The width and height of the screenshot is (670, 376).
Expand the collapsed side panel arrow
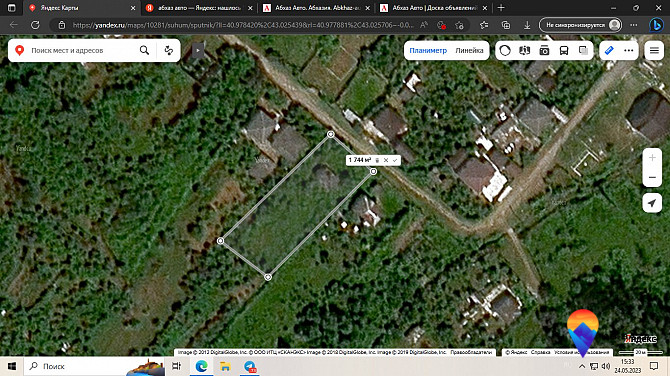[197, 50]
